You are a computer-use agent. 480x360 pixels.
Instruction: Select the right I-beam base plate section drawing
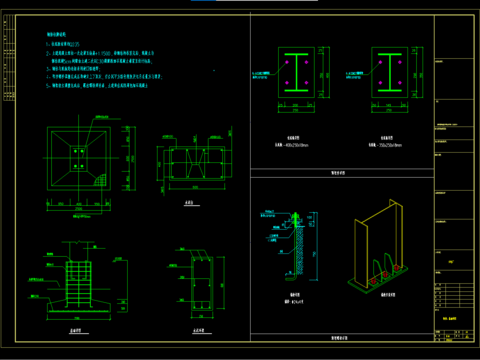tap(390, 73)
